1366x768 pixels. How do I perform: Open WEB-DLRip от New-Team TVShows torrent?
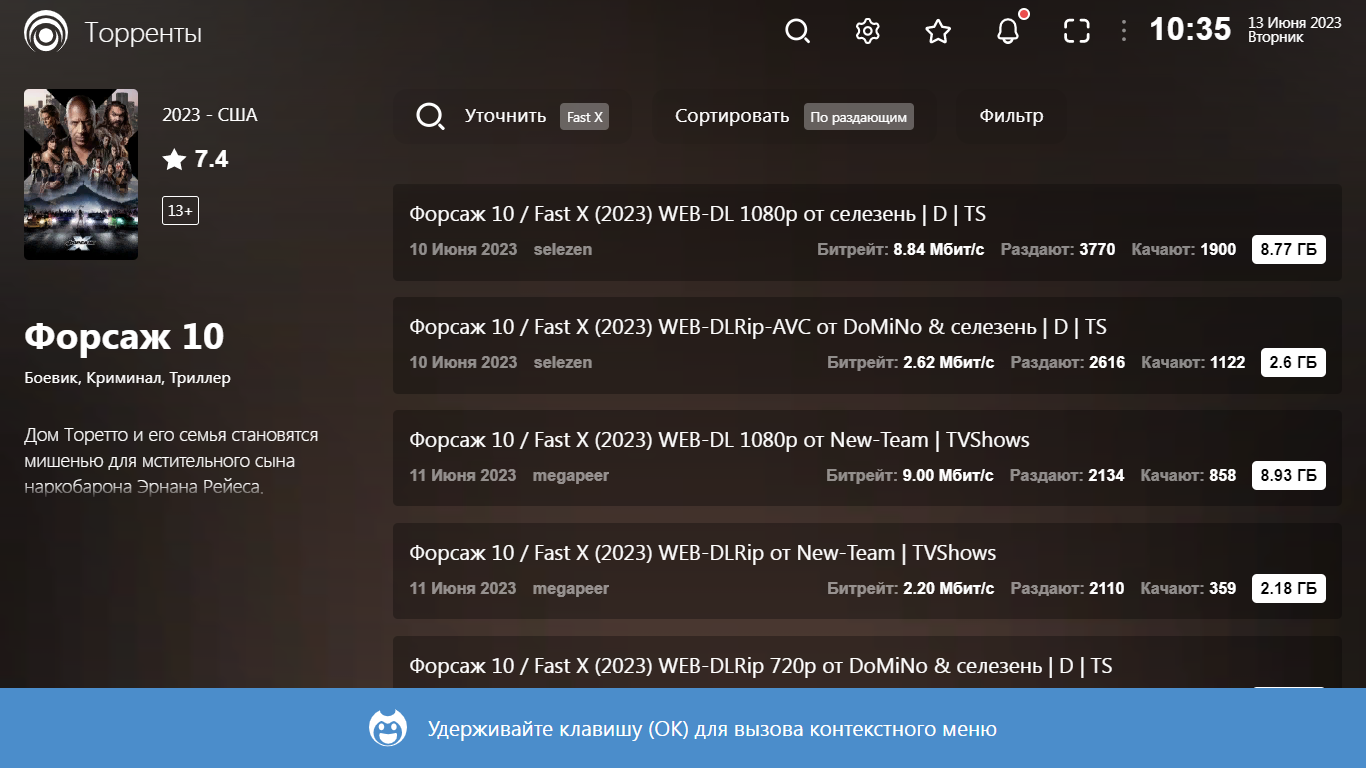pos(867,571)
